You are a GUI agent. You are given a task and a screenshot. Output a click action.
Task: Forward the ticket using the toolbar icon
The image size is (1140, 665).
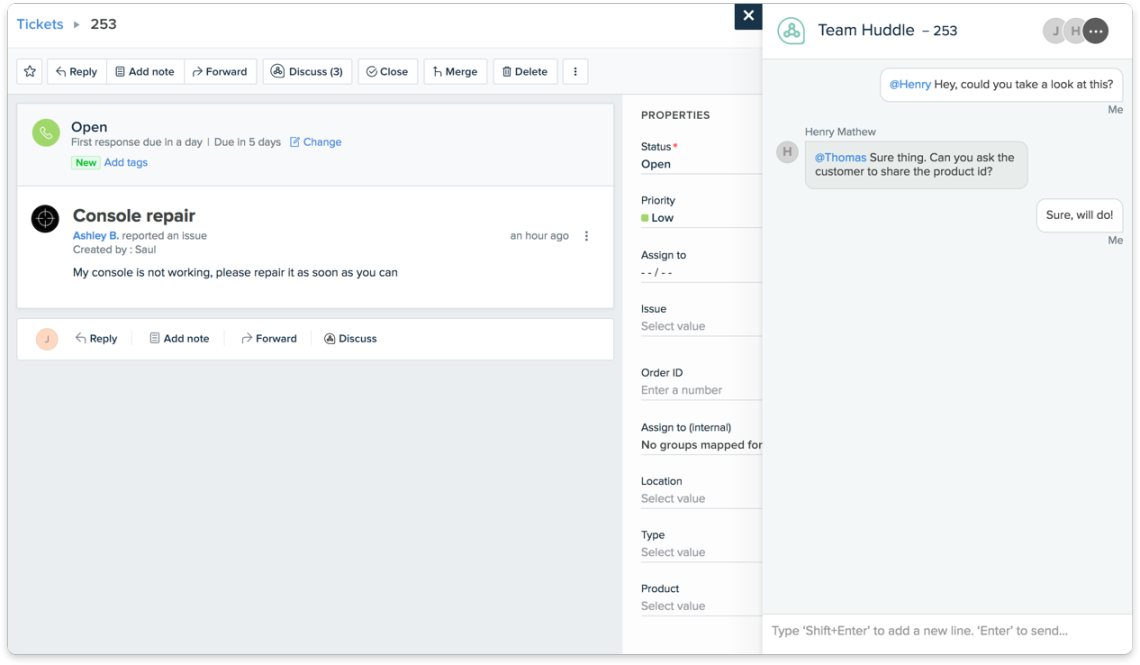[220, 71]
